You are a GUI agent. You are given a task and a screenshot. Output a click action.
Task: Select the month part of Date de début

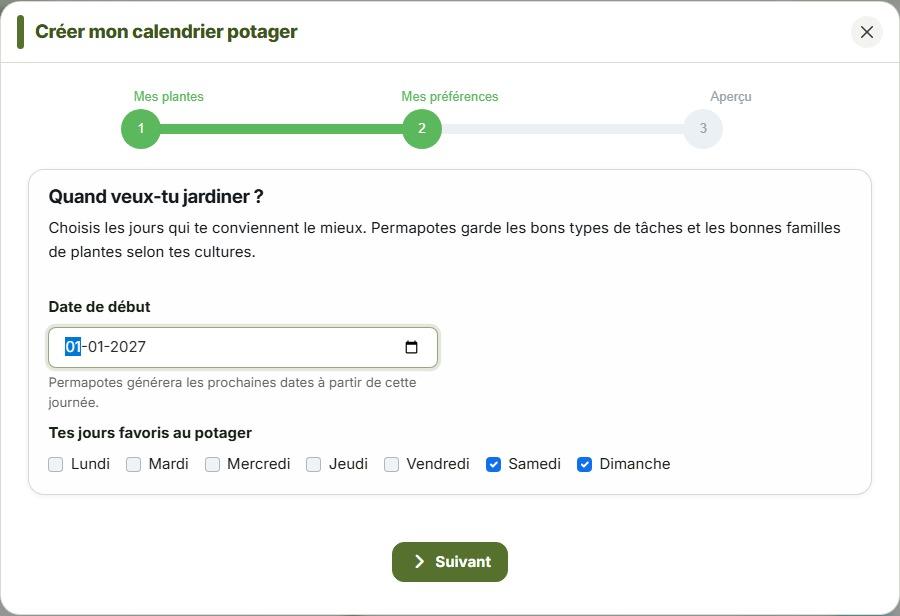[x=96, y=347]
